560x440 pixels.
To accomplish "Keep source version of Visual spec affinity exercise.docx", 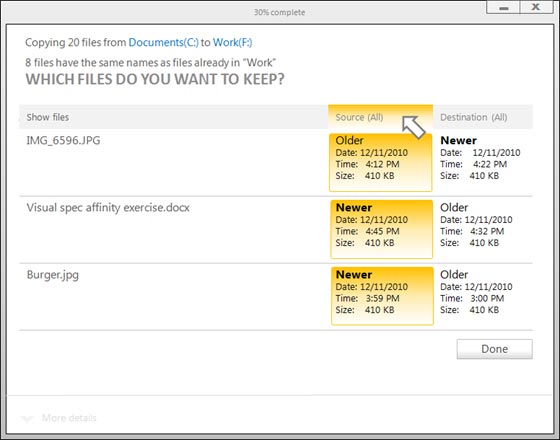I will tap(381, 229).
